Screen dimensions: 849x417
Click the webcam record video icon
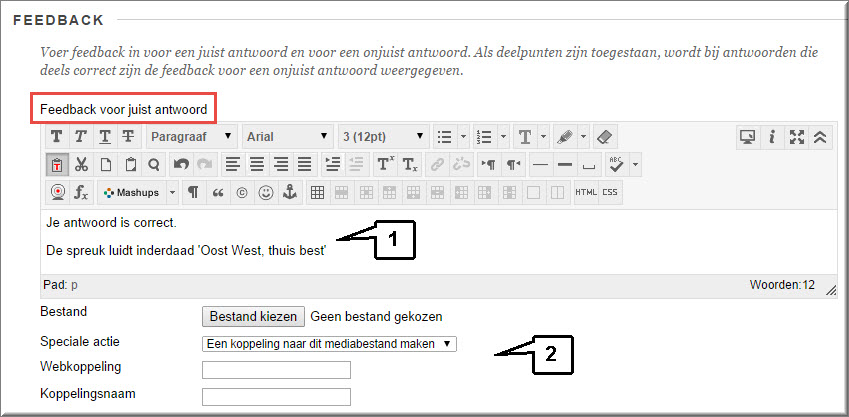[x=58, y=193]
